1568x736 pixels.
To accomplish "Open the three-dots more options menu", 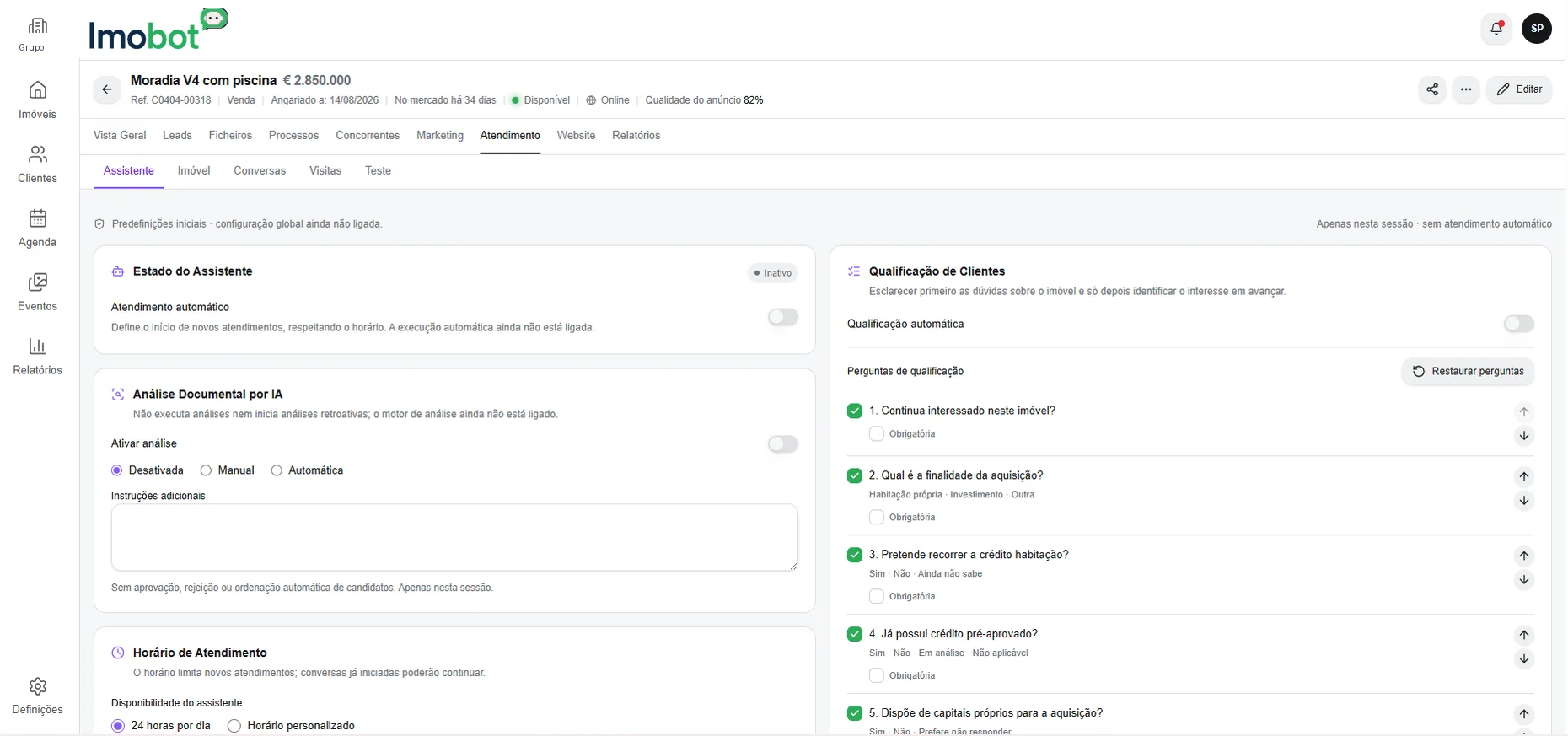I will pos(1466,89).
